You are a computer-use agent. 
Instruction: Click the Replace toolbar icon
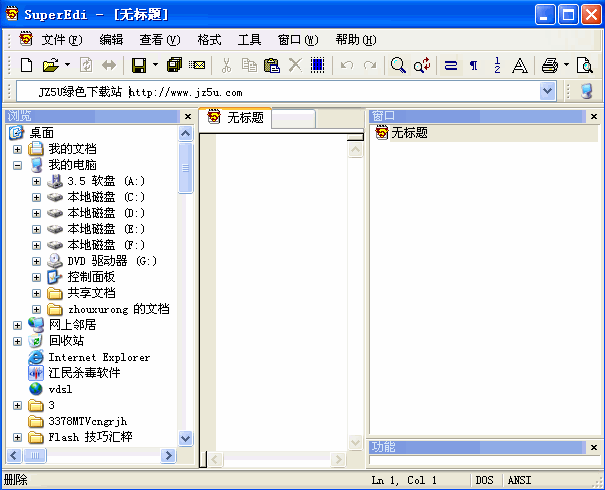(x=422, y=65)
